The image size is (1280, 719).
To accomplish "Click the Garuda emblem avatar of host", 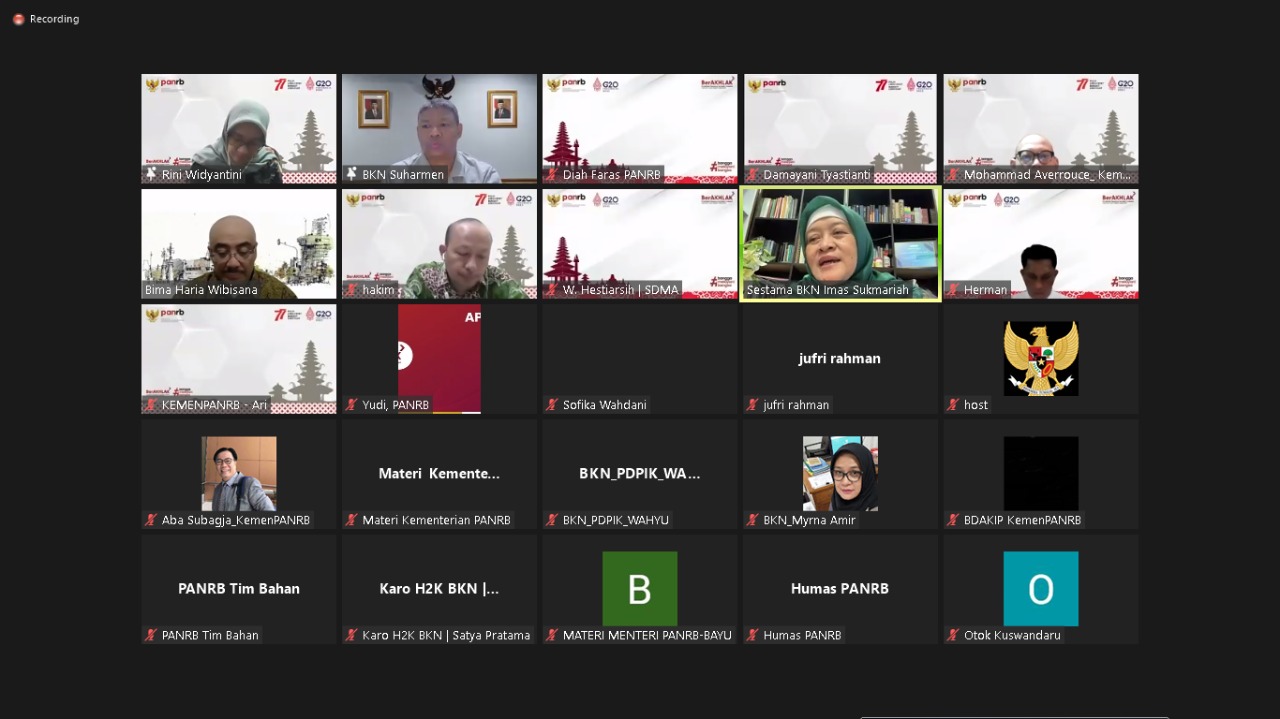I will click(x=1041, y=358).
